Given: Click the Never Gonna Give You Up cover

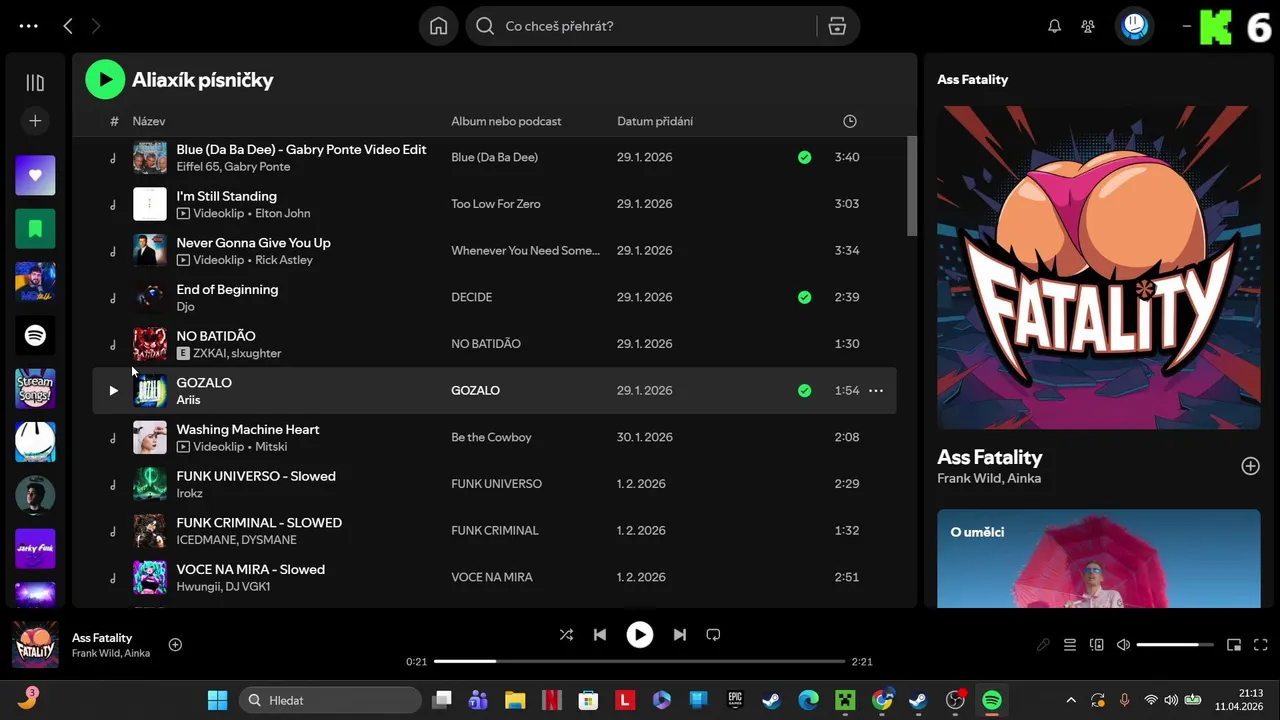Looking at the screenshot, I should pyautogui.click(x=150, y=250).
